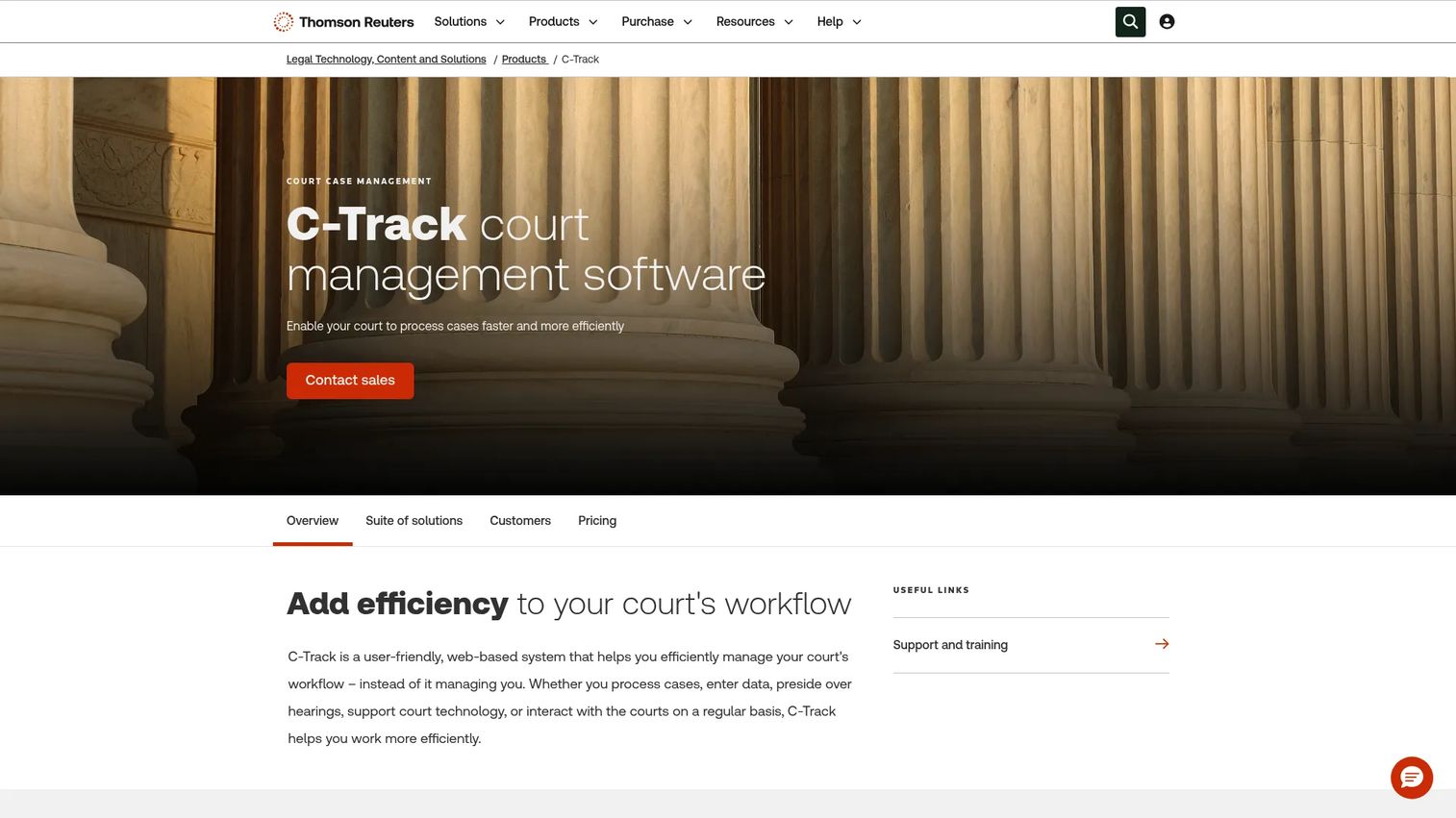The height and width of the screenshot is (818, 1456).
Task: Switch to the Pricing tab
Action: click(x=597, y=521)
